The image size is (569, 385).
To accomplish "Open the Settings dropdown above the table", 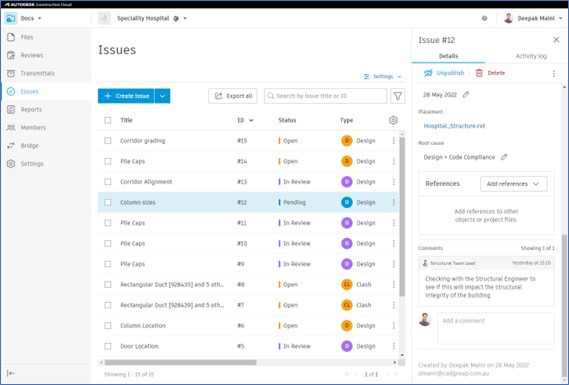I will 383,77.
